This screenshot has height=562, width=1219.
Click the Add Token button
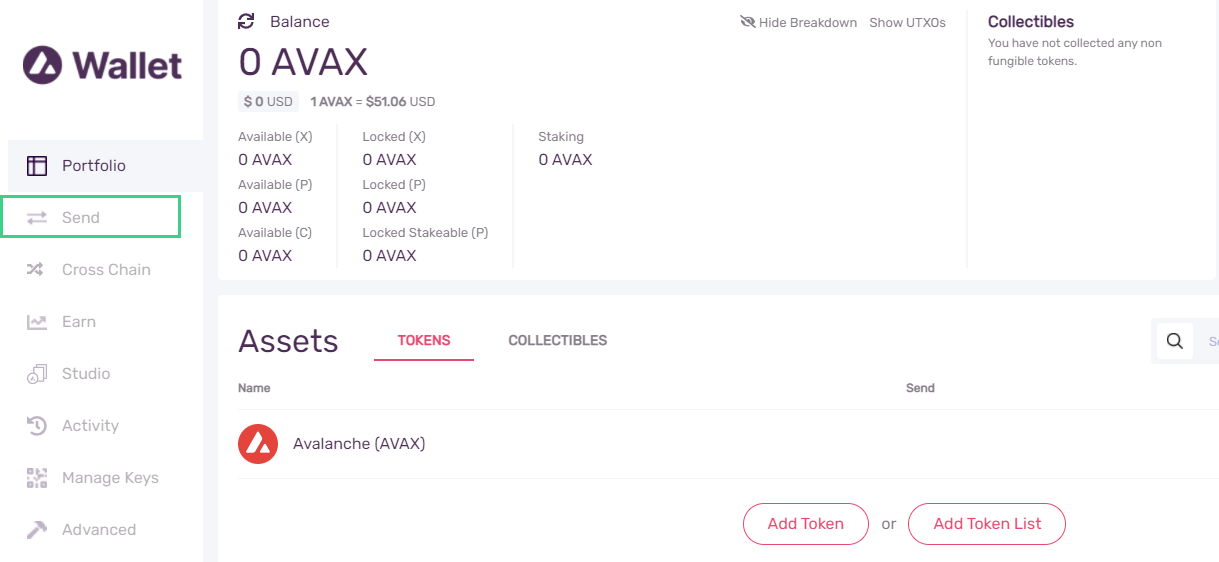tap(806, 524)
